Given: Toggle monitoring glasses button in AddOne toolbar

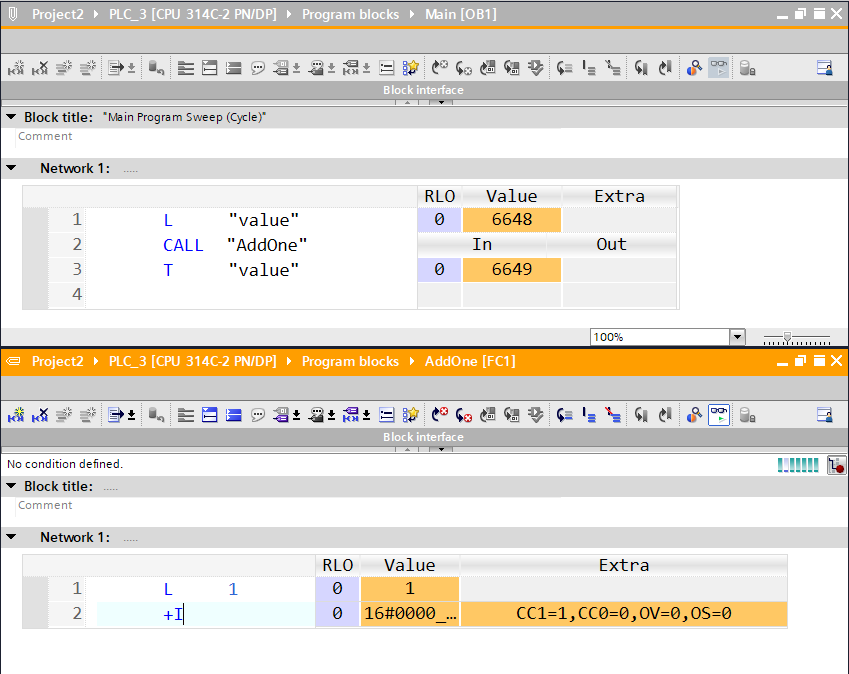Looking at the screenshot, I should (719, 415).
